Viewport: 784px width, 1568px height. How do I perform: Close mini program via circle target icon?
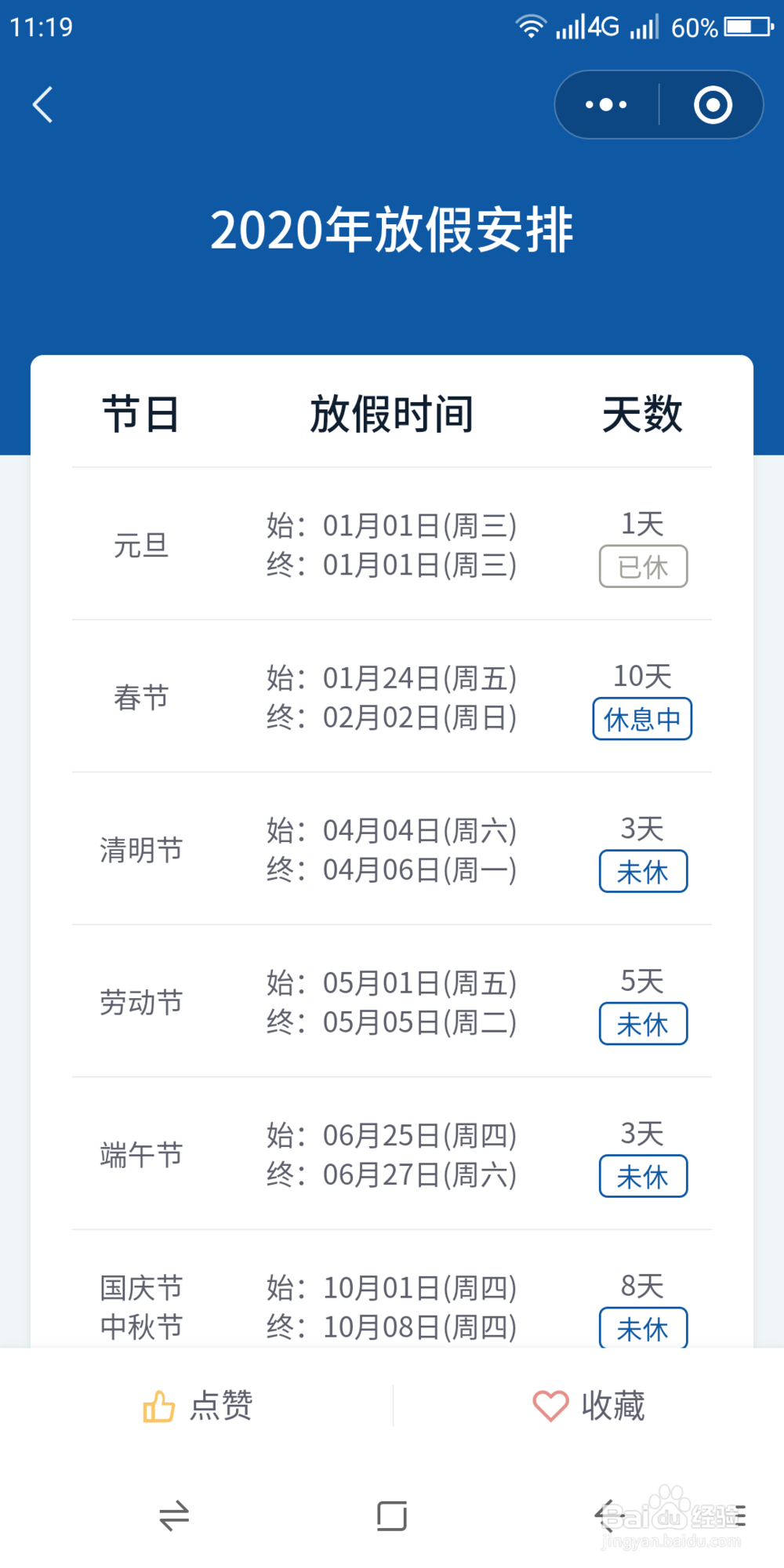(713, 105)
